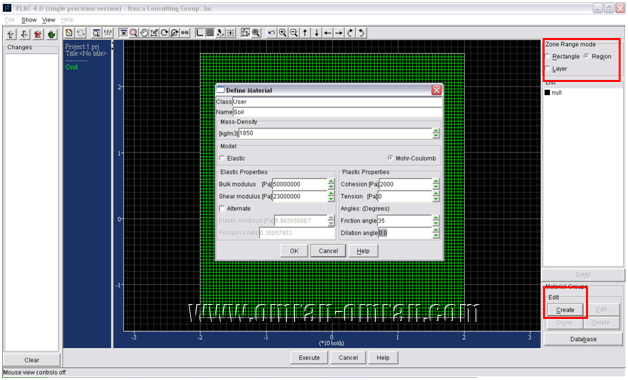Click the pan up arrow icon
Viewport: 628px width, 380px height.
click(305, 33)
